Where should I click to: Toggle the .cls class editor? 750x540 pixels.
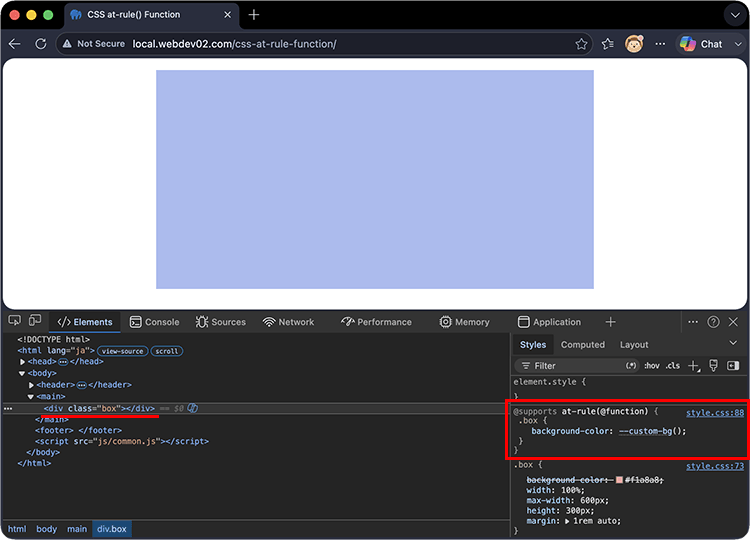(673, 366)
